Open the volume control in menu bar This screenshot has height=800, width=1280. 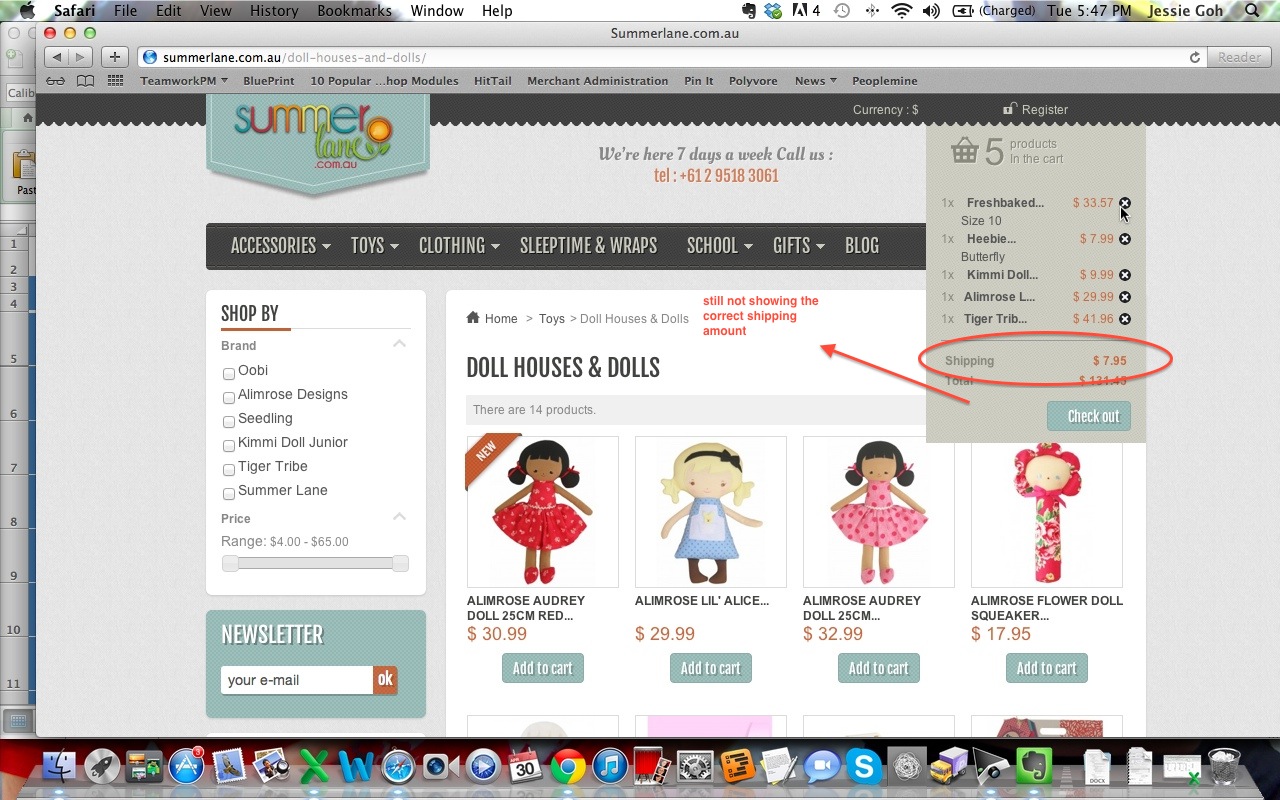tap(931, 11)
